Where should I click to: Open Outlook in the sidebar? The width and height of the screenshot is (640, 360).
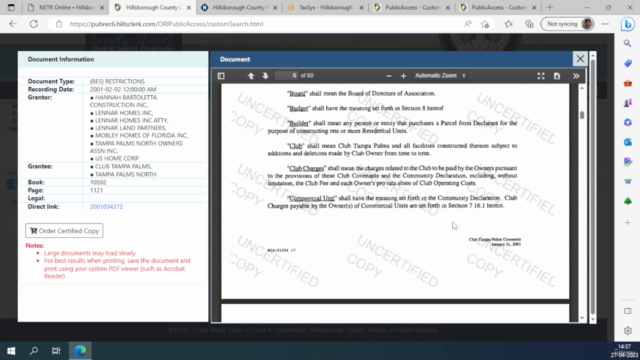pos(628,142)
